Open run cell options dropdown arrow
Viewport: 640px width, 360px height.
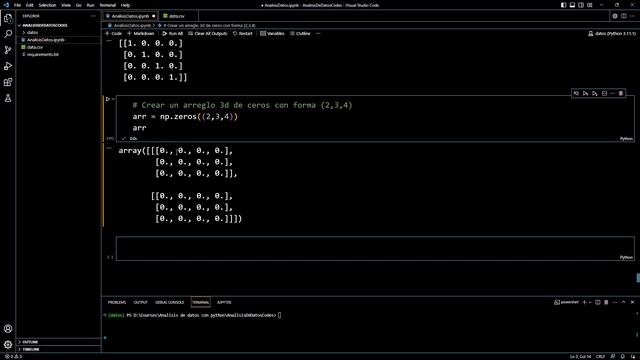[x=113, y=99]
